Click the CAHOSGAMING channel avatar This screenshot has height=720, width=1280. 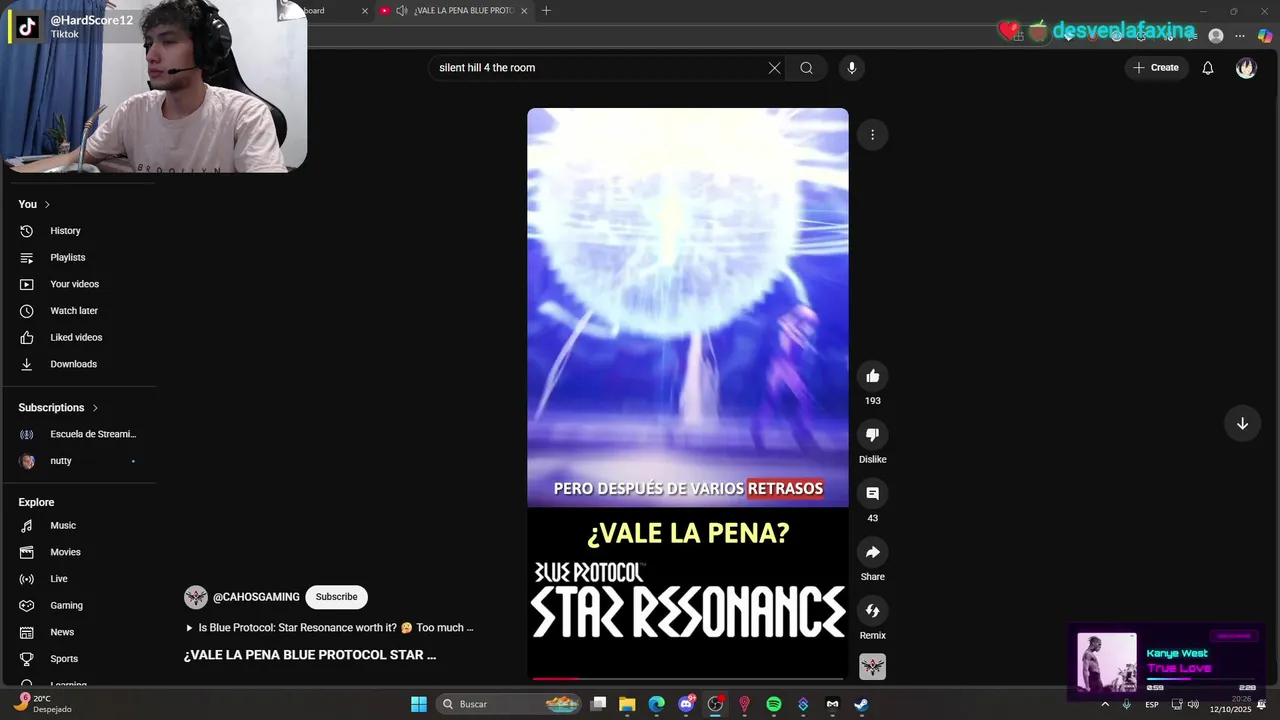click(196, 597)
